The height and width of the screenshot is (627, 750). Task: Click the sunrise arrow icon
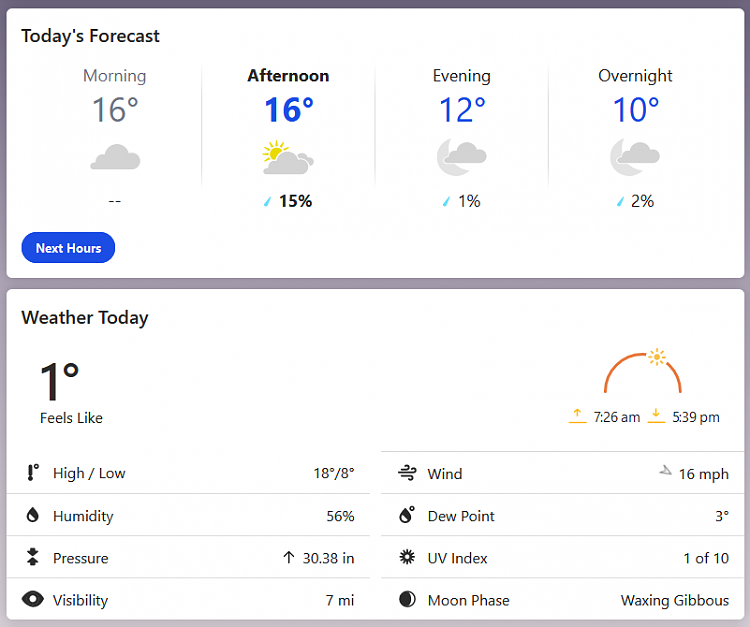click(577, 416)
